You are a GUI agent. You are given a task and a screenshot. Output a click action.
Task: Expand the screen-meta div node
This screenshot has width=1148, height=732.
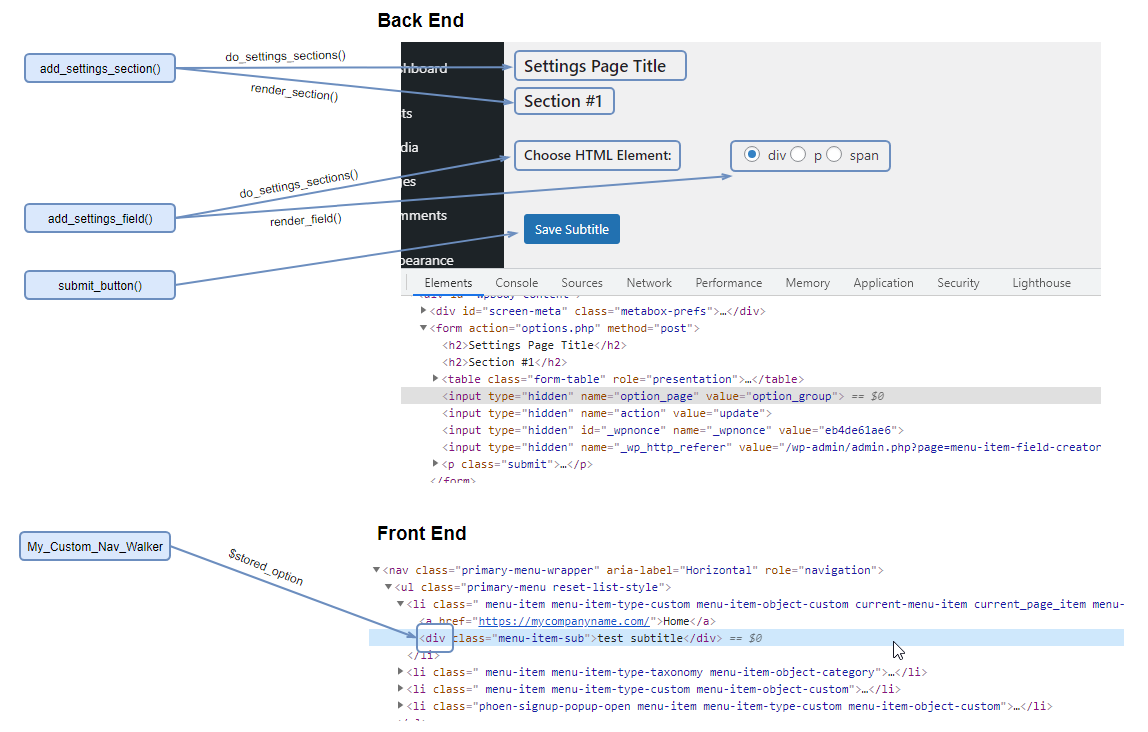[423, 310]
